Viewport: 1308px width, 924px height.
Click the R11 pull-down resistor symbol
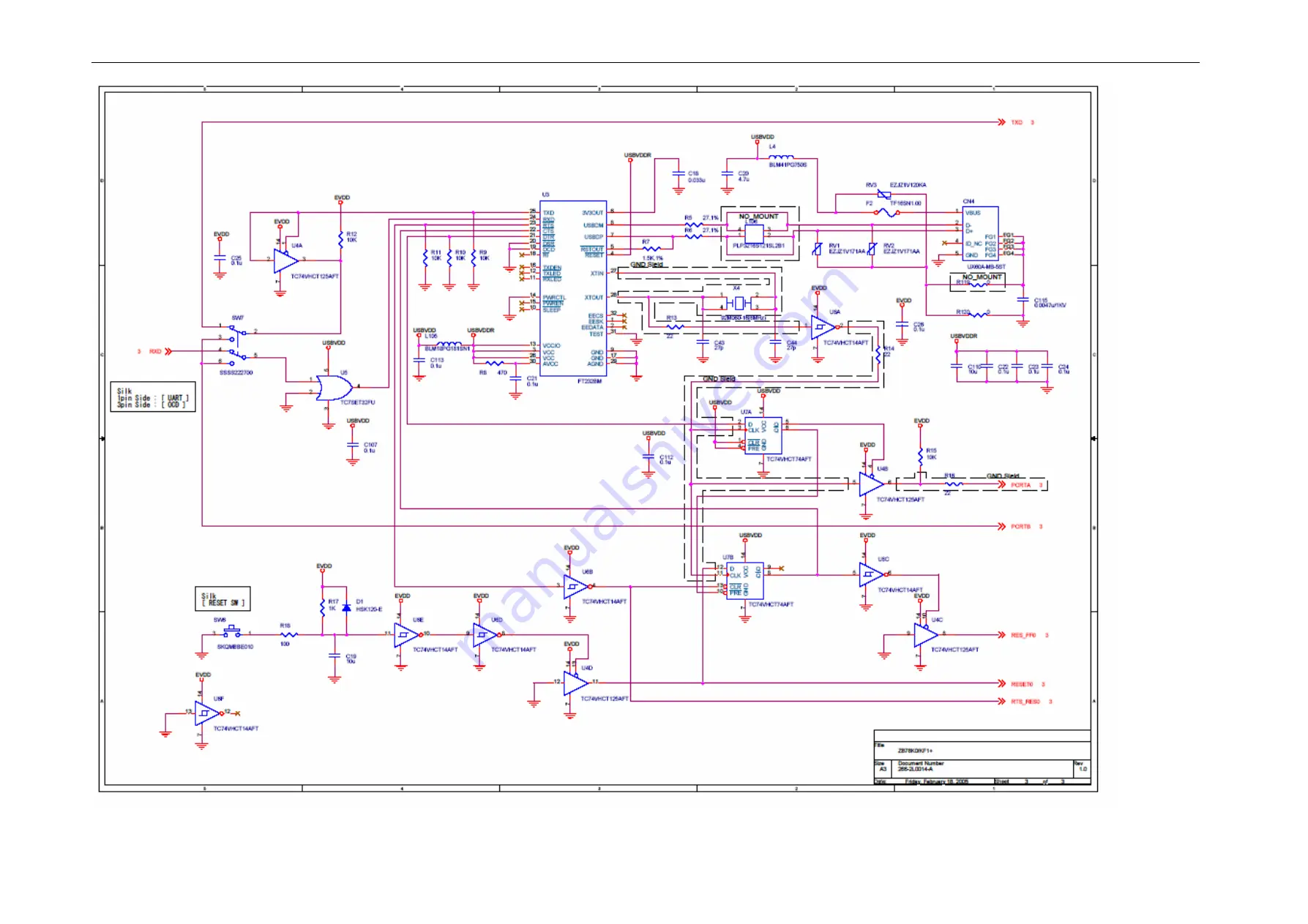pos(425,258)
